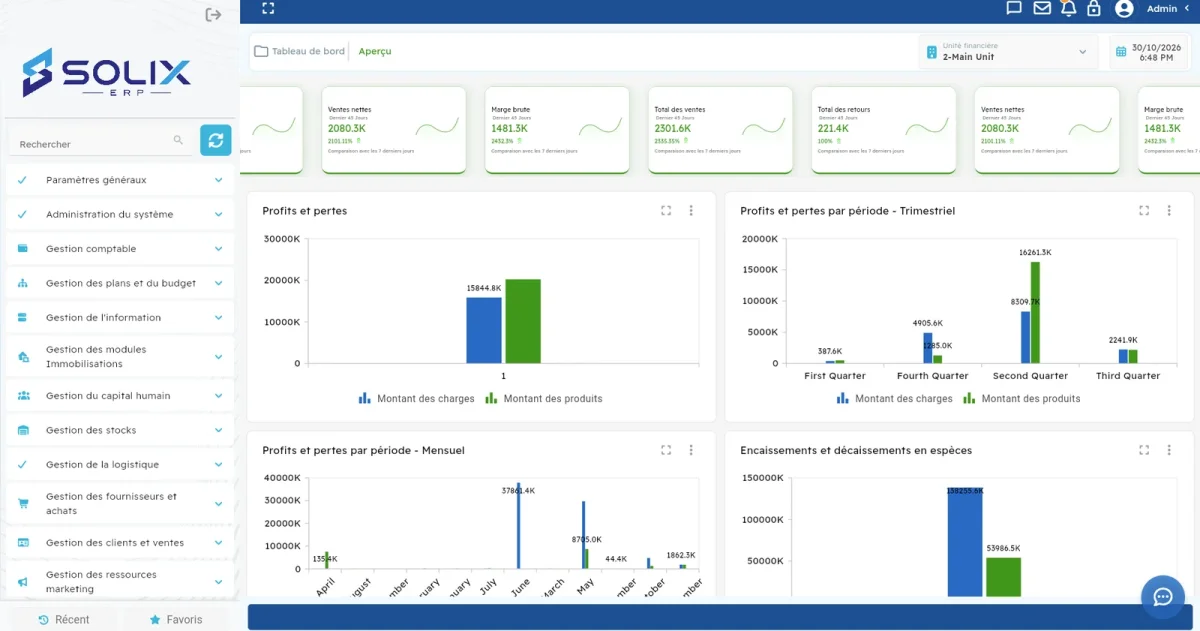Screen dimensions: 1200x631
Task: Click the blue June 37861.4K bar
Action: (518, 526)
